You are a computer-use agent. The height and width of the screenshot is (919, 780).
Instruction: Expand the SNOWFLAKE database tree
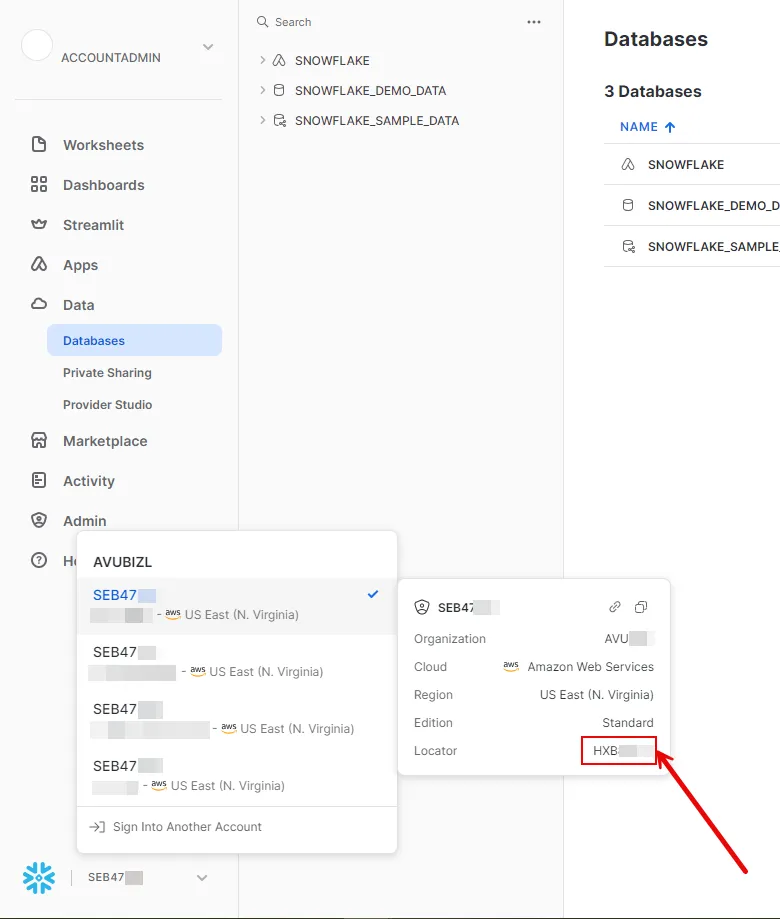(262, 60)
